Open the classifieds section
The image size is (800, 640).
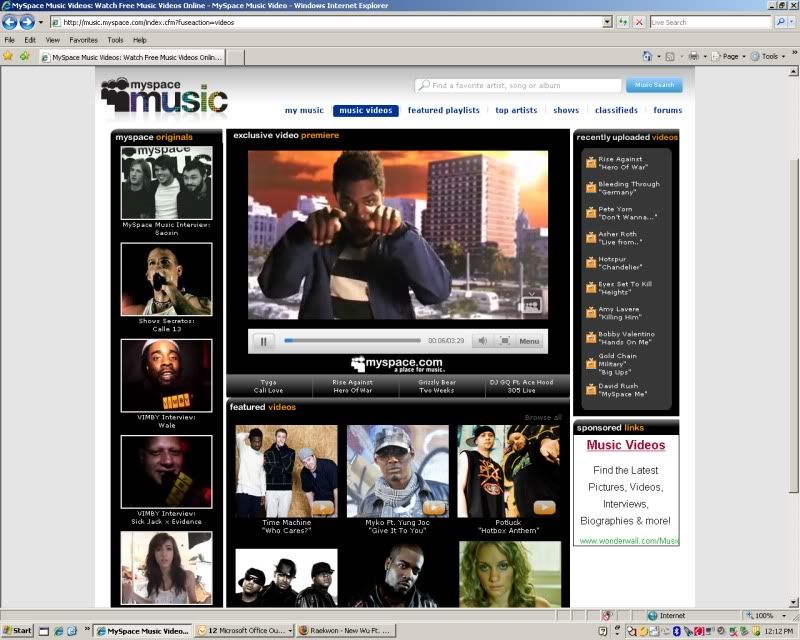tap(616, 110)
